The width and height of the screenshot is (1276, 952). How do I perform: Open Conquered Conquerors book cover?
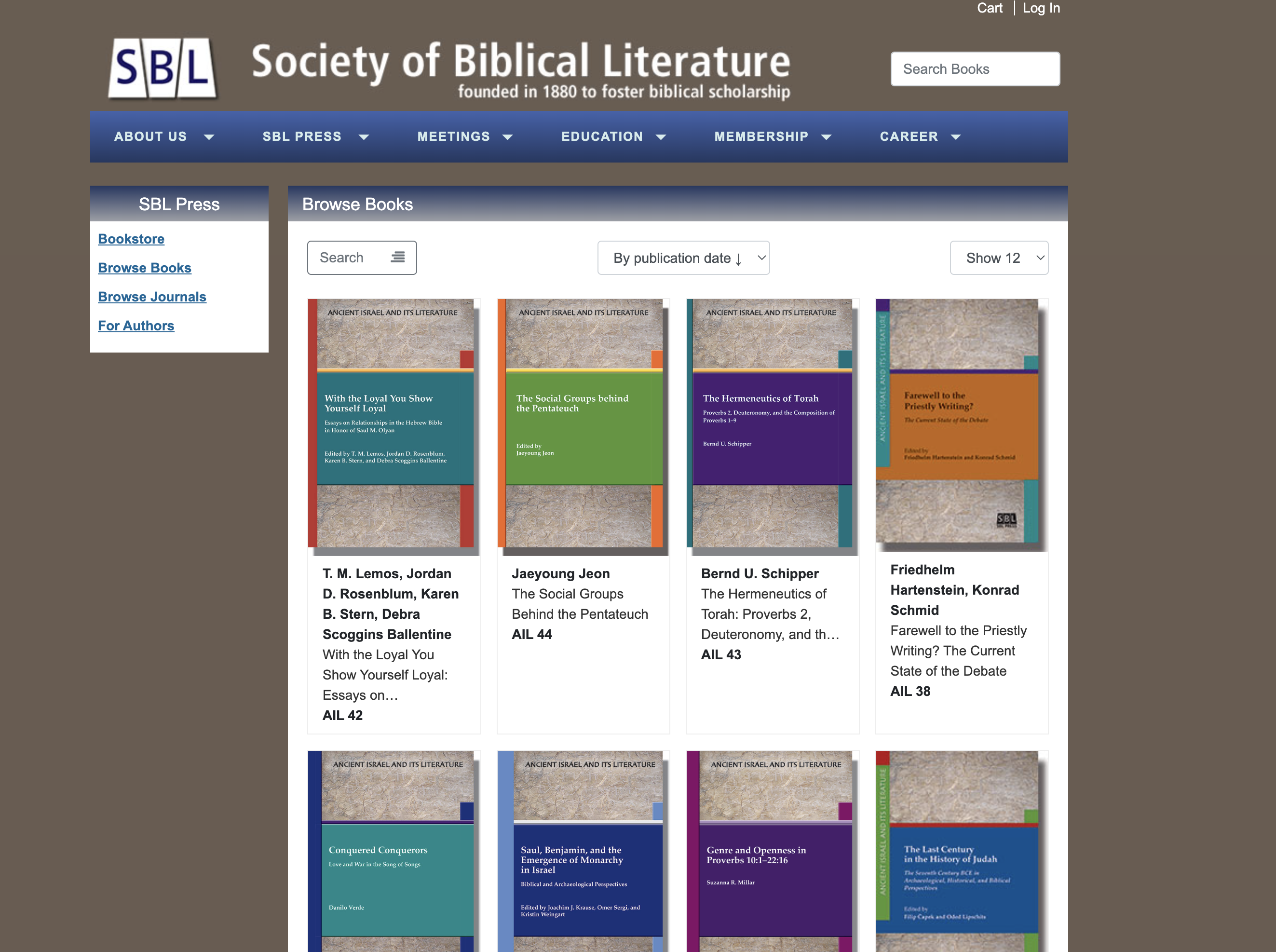coord(394,851)
